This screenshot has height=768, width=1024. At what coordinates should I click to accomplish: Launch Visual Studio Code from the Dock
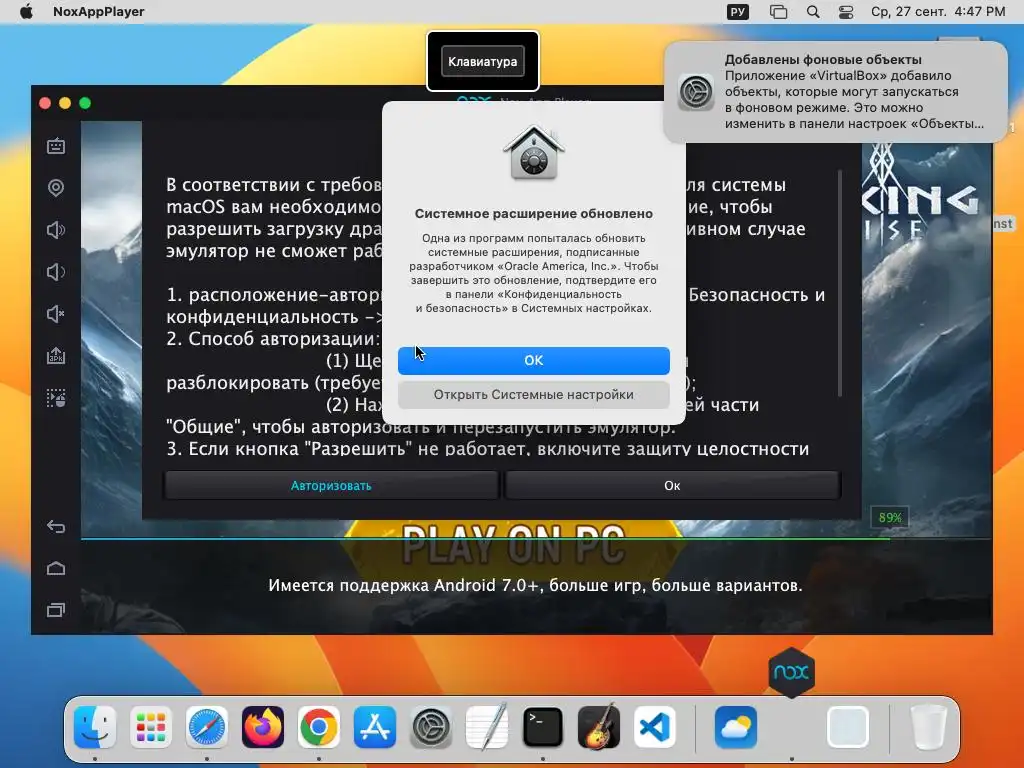(x=655, y=727)
